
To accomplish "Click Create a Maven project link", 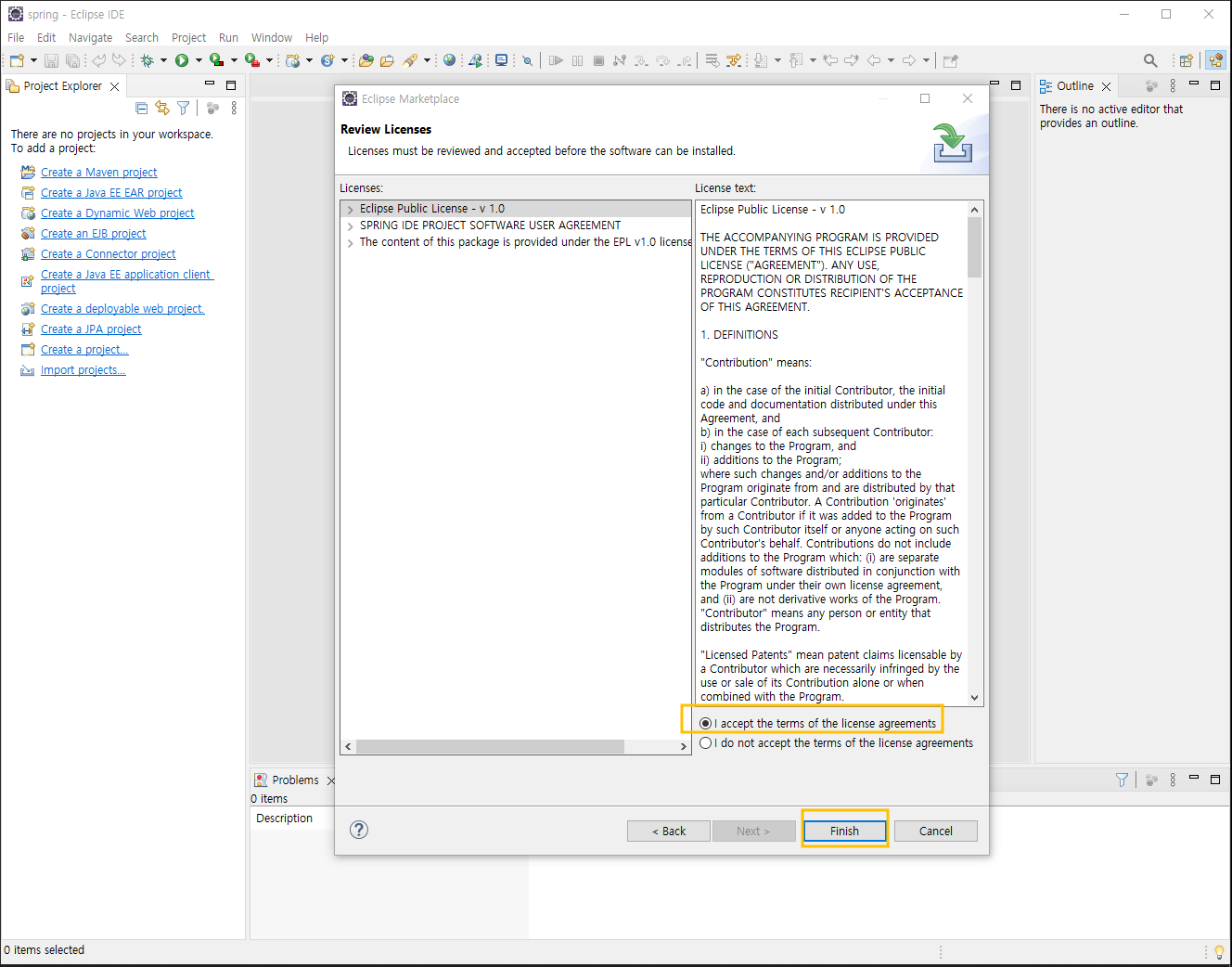I will pyautogui.click(x=98, y=173).
